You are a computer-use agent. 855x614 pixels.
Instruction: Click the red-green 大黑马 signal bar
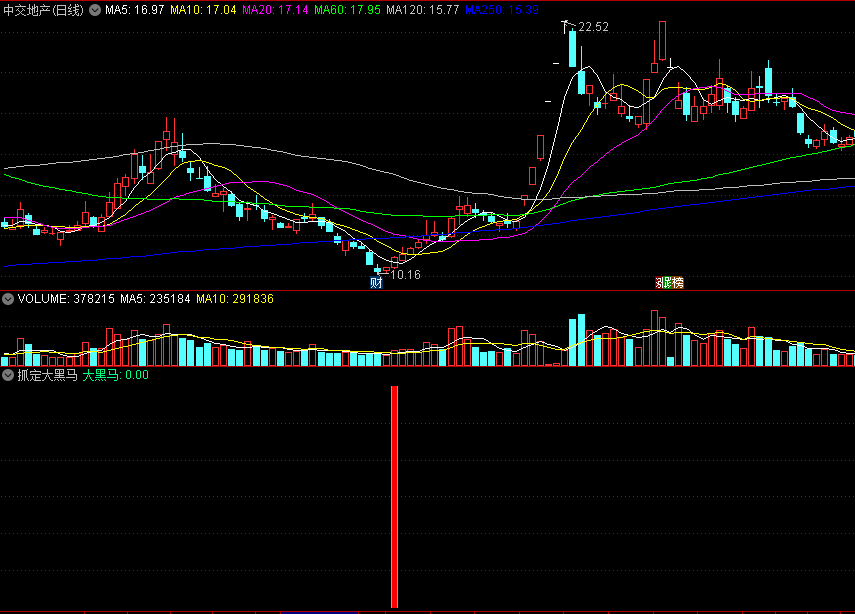click(394, 497)
